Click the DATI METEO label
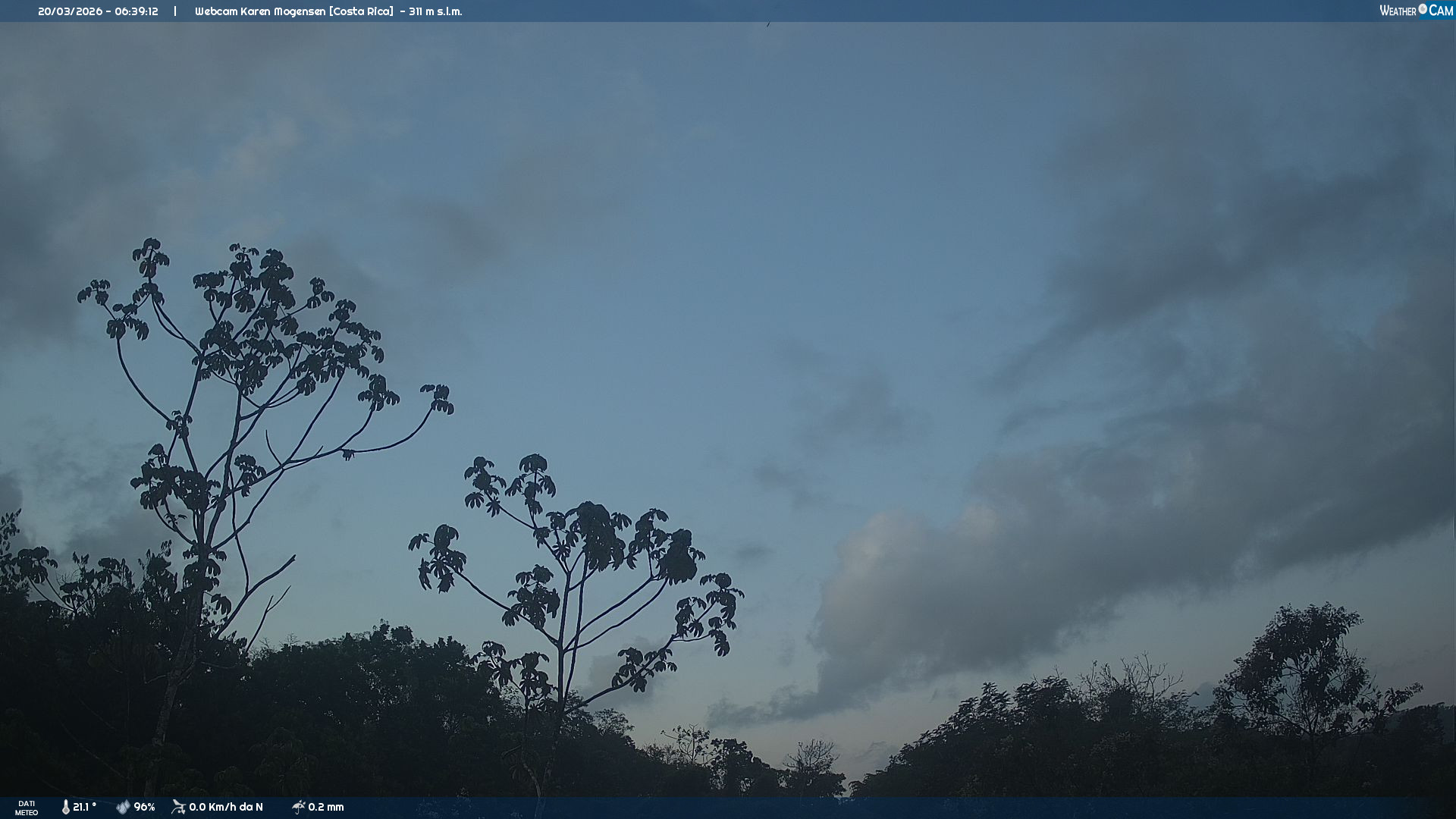The height and width of the screenshot is (819, 1456). [27, 808]
